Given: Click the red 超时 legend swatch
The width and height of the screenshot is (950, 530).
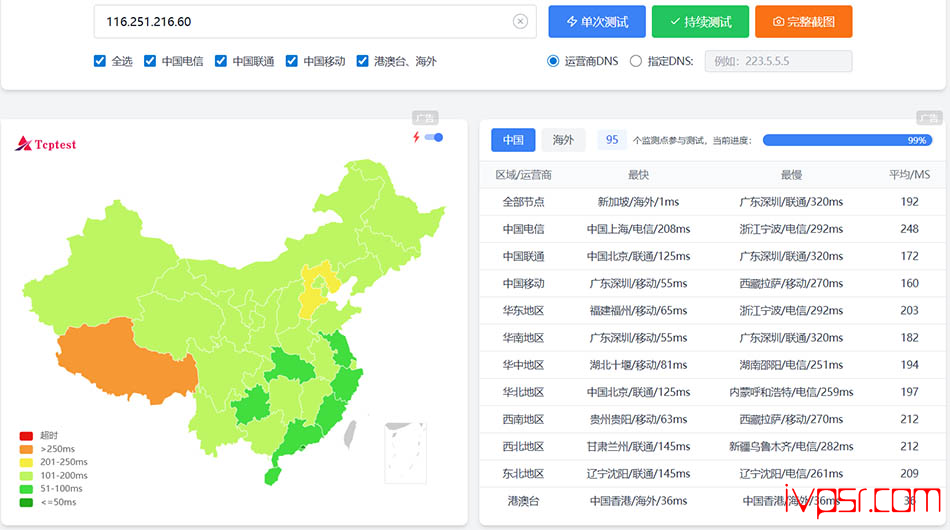Looking at the screenshot, I should pyautogui.click(x=26, y=436).
